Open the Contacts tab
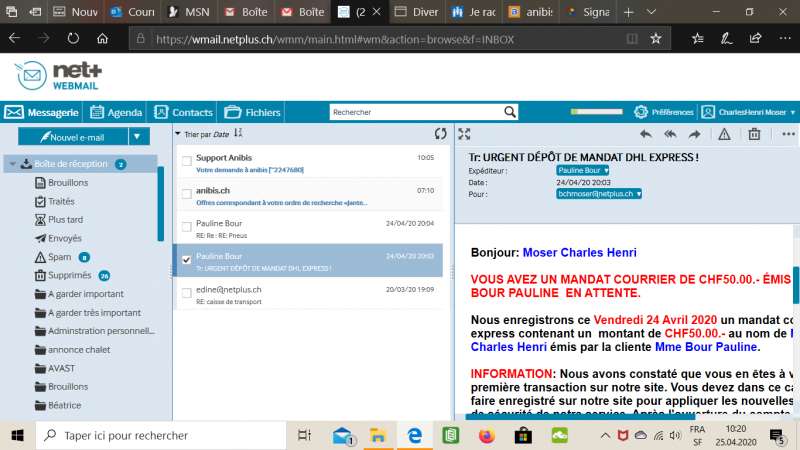 coord(183,112)
